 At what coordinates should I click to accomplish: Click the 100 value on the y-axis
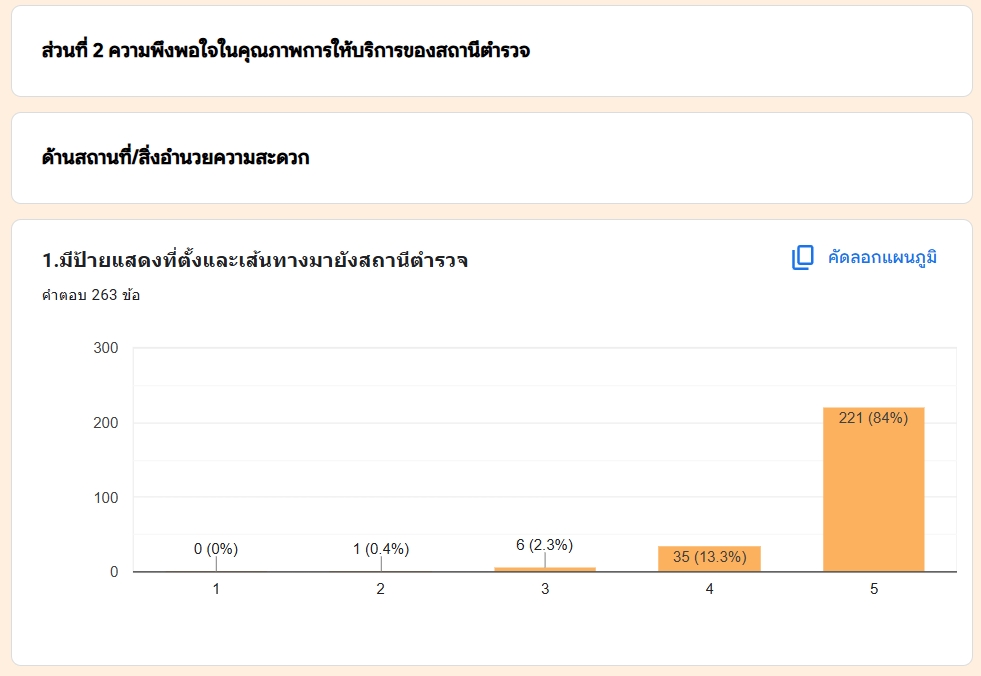tap(105, 498)
